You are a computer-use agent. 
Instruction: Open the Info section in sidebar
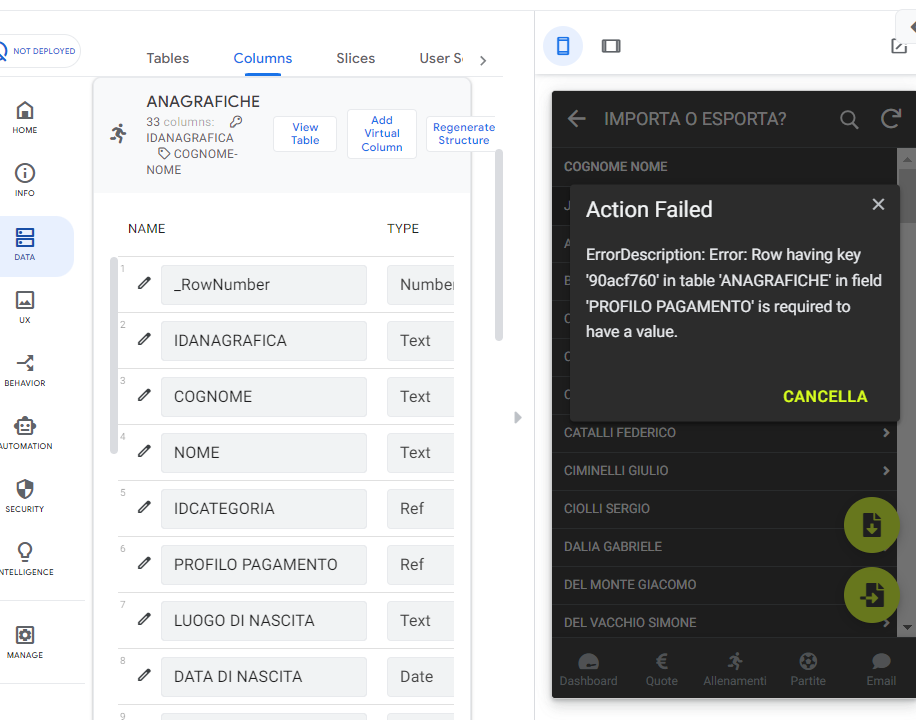25,180
